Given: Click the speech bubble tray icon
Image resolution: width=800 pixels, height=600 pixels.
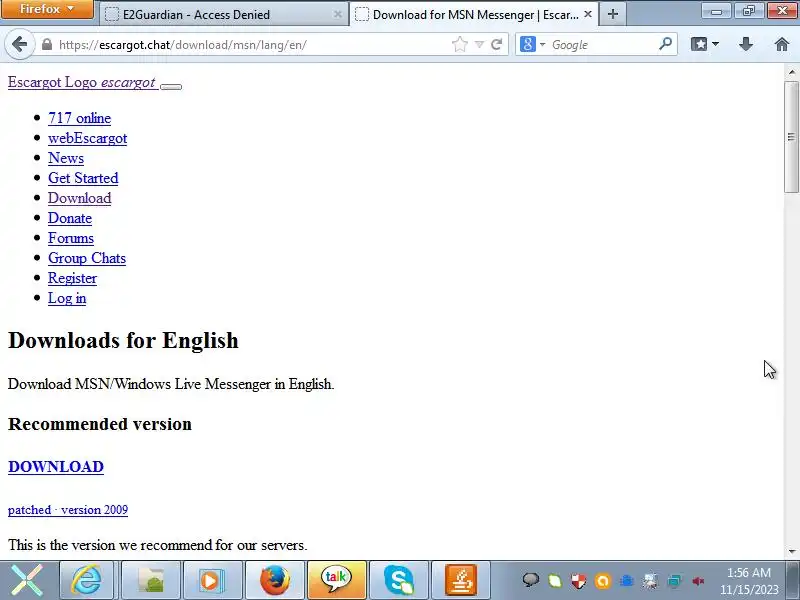Looking at the screenshot, I should [x=531, y=581].
